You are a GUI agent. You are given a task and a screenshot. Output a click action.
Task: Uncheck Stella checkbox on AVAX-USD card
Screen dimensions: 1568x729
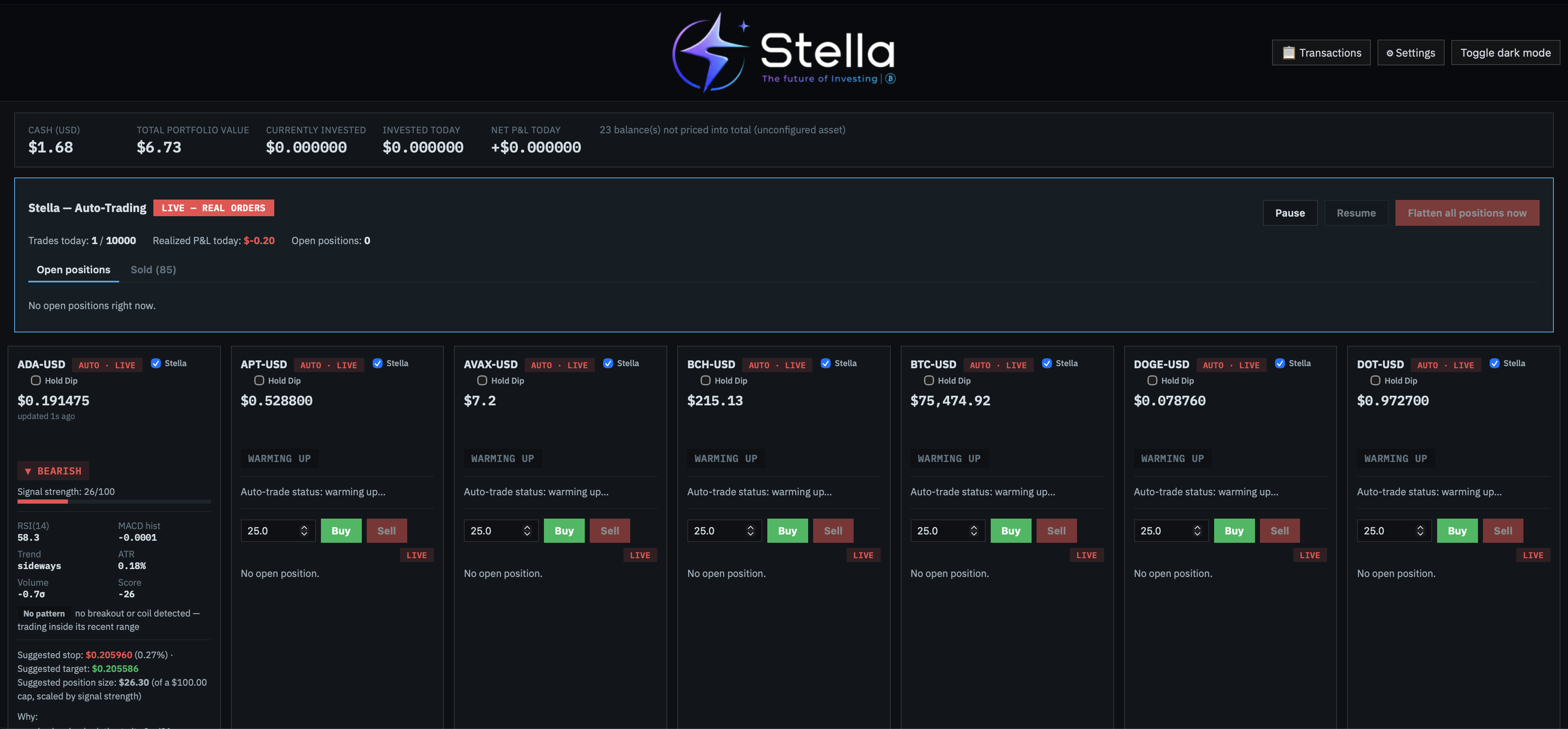(x=608, y=363)
